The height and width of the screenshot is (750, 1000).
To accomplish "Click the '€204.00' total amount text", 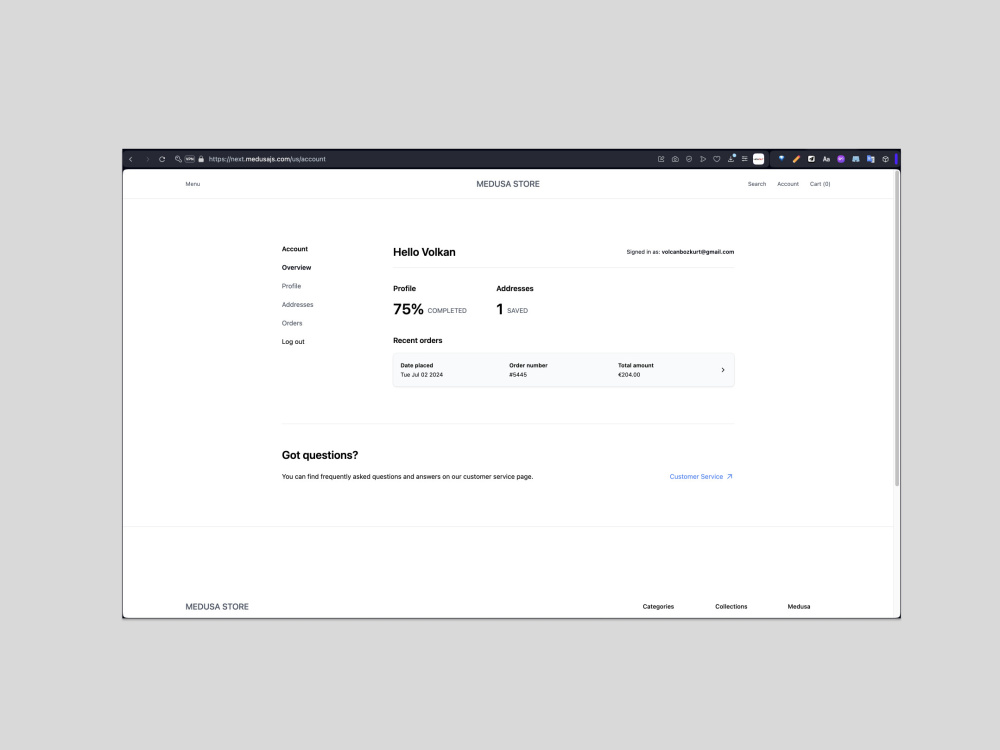I will (x=629, y=375).
